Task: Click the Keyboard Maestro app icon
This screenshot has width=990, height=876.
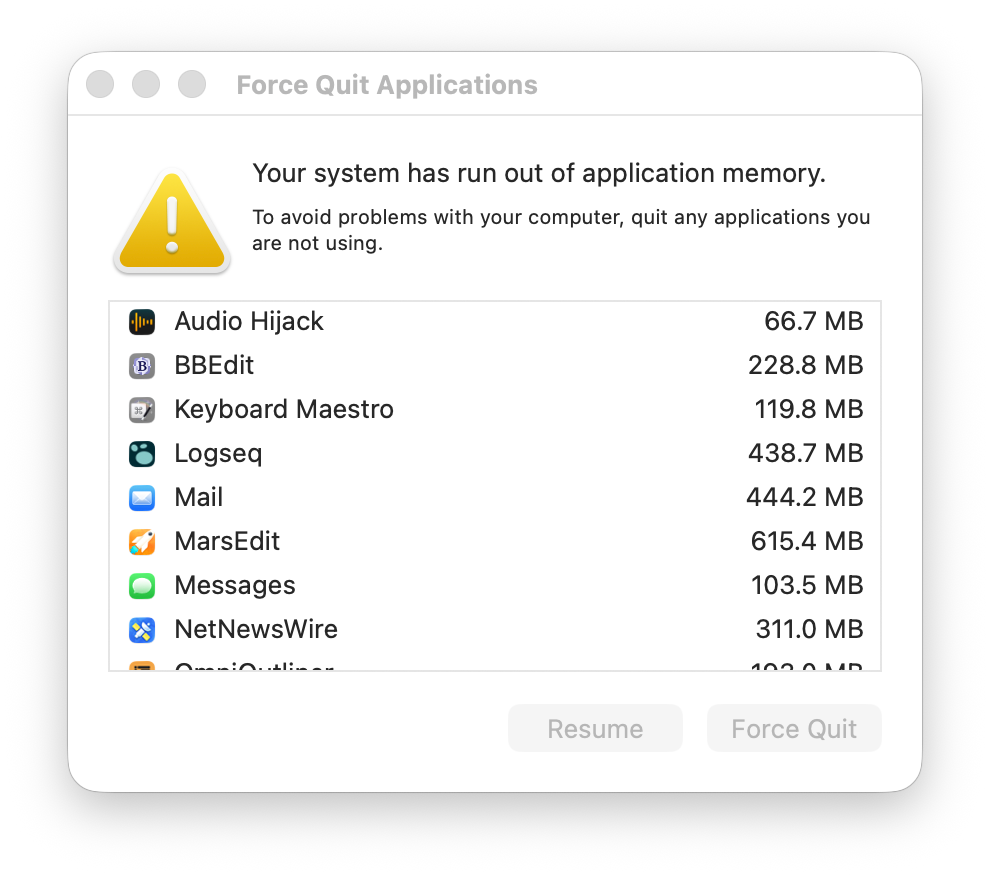Action: click(142, 410)
